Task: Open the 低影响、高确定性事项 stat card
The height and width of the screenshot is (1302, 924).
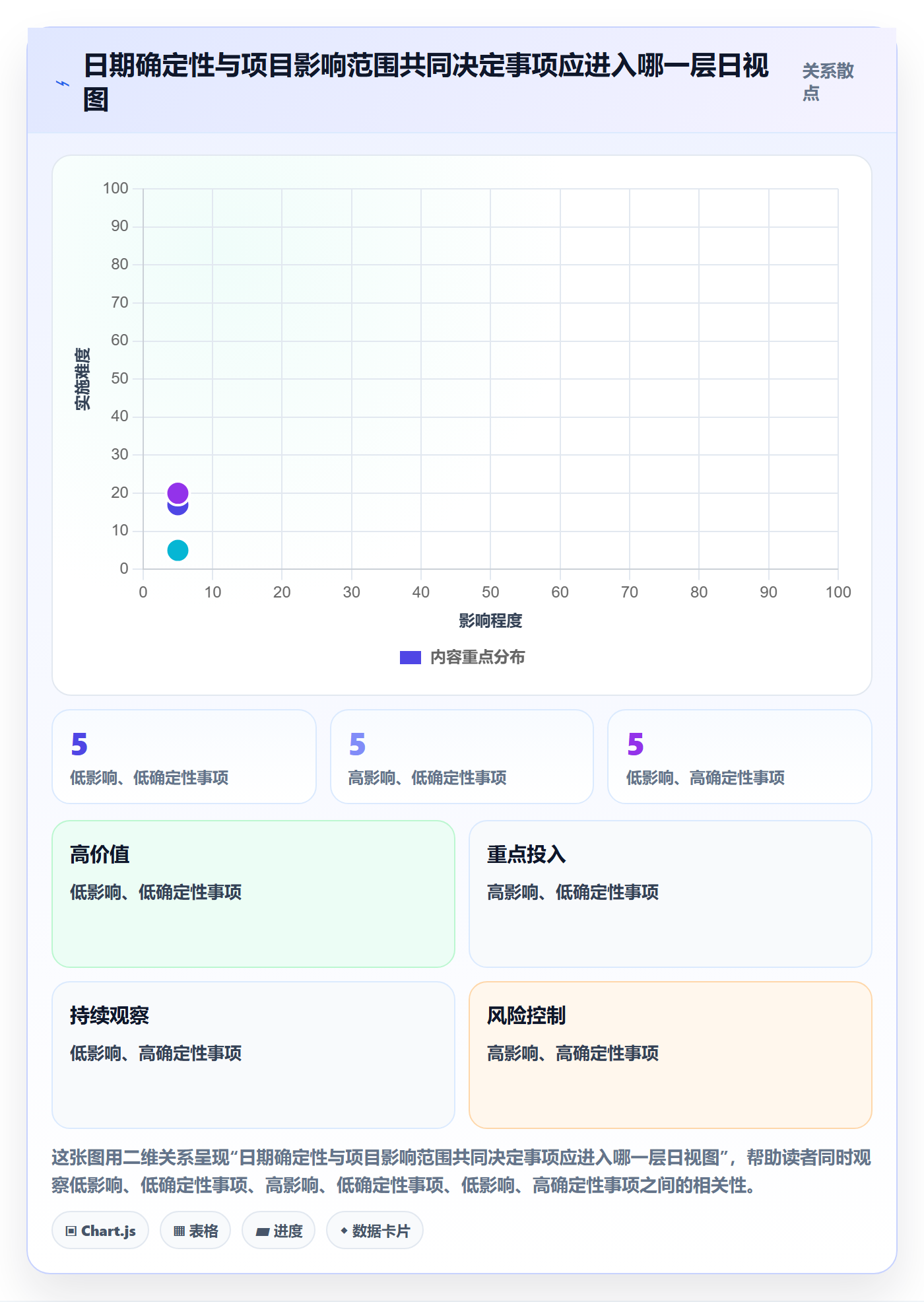Action: coord(740,757)
